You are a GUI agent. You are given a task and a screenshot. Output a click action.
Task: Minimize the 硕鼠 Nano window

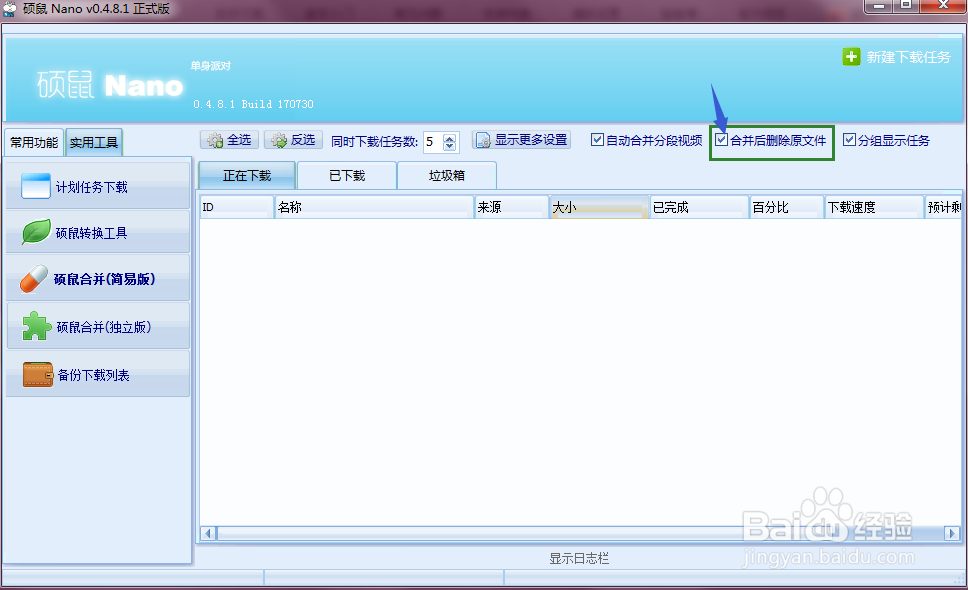(878, 6)
